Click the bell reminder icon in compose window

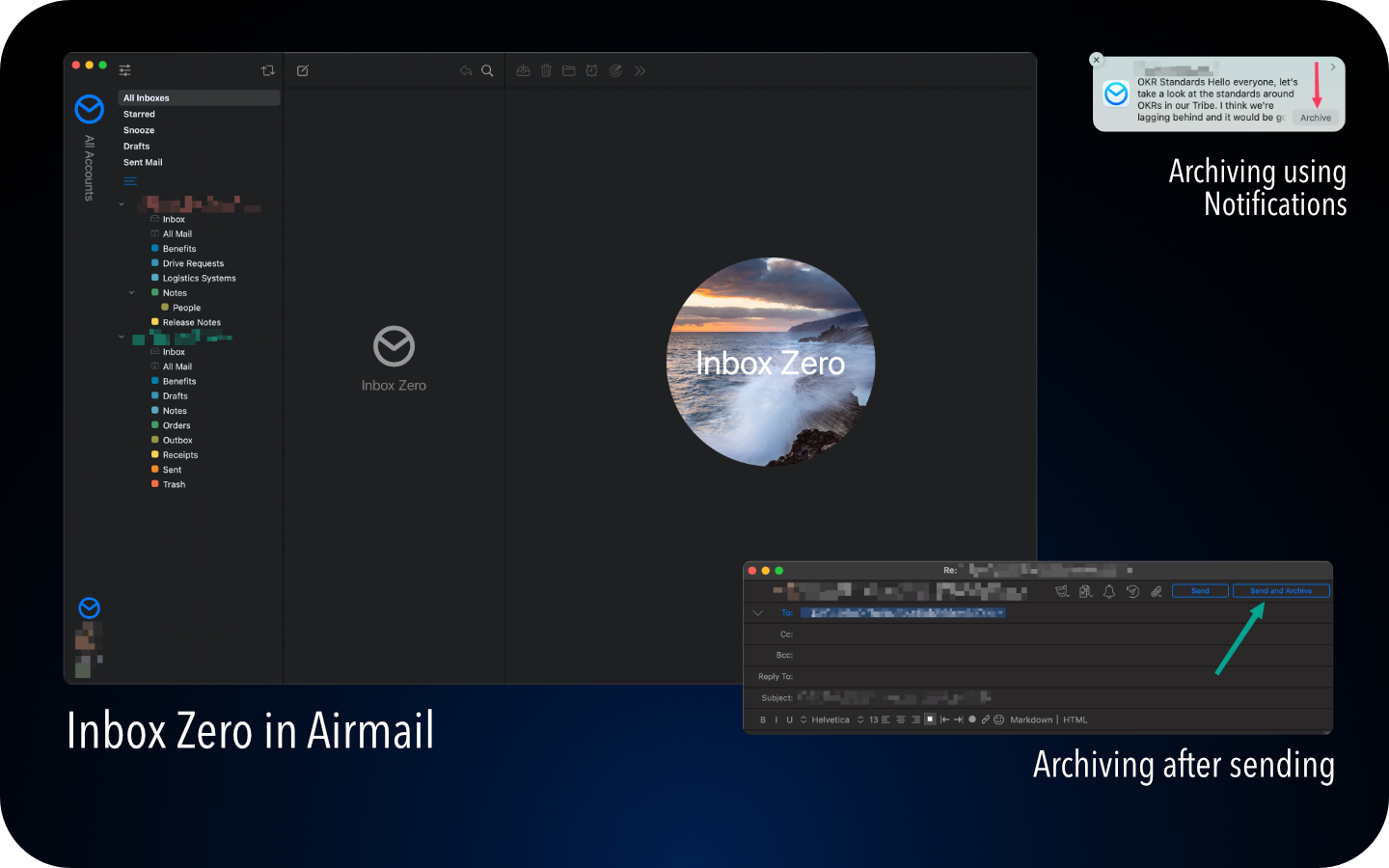(1109, 591)
